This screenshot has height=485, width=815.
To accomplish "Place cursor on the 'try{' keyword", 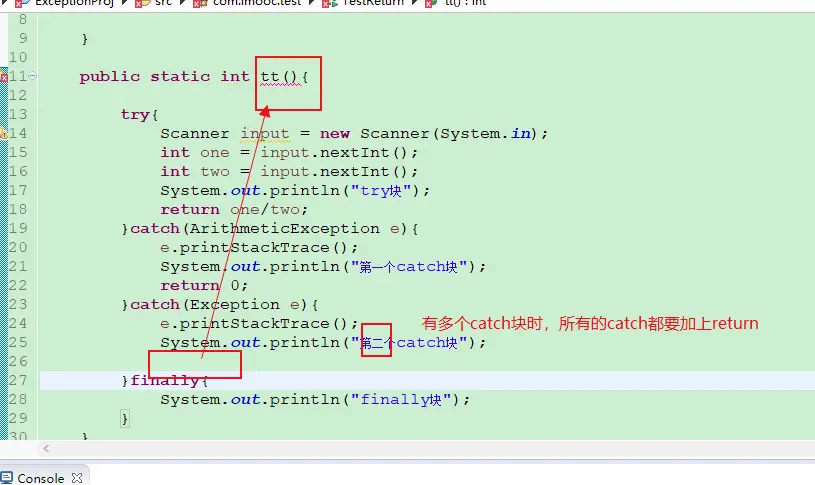I will pos(139,114).
